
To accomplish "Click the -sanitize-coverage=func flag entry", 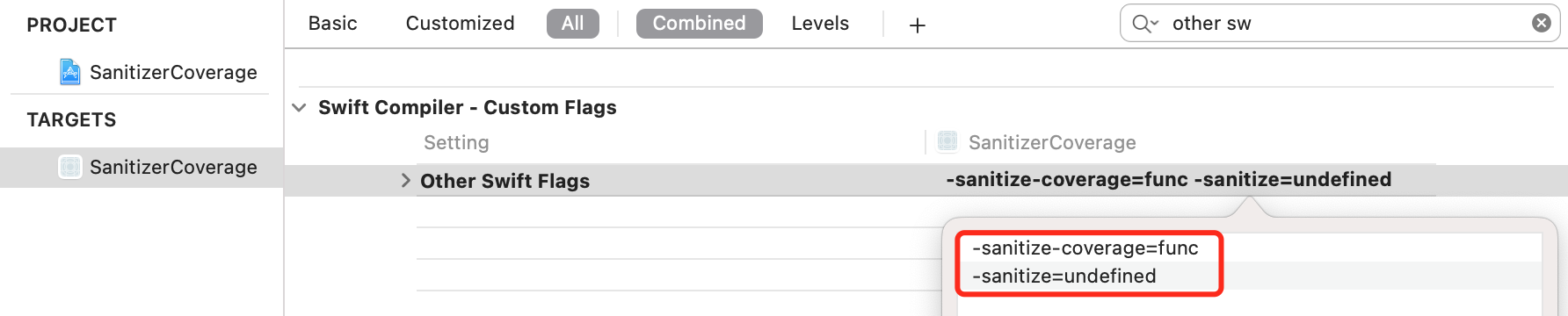I will coord(1085,248).
